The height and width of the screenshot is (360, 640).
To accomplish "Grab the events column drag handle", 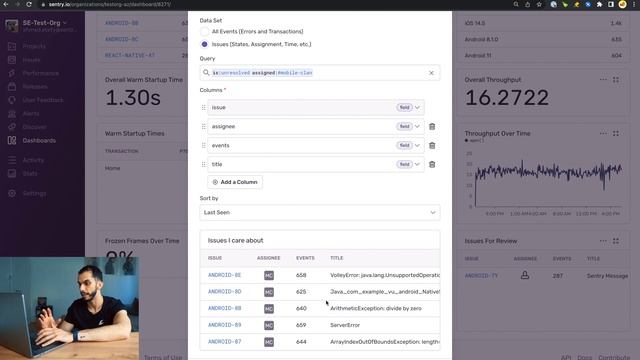I will pyautogui.click(x=203, y=145).
